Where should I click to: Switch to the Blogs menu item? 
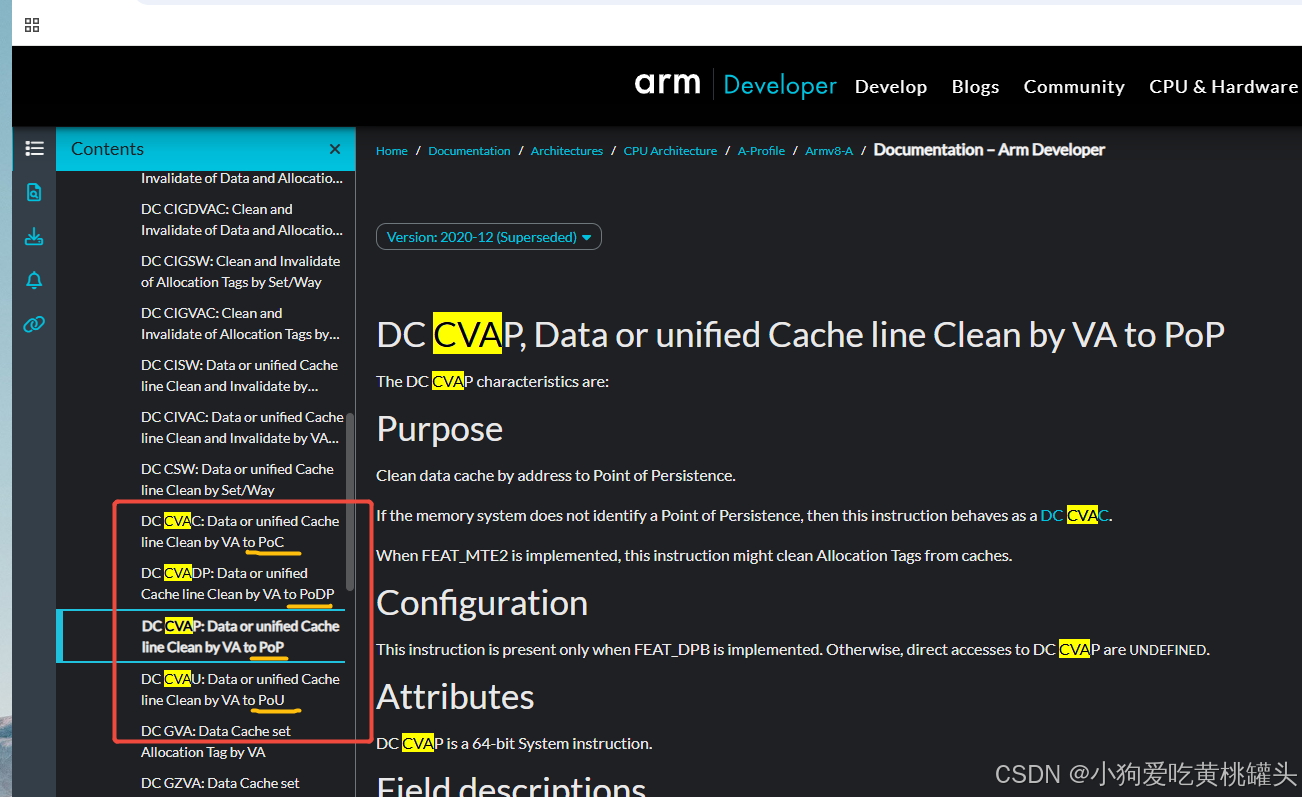click(x=975, y=87)
